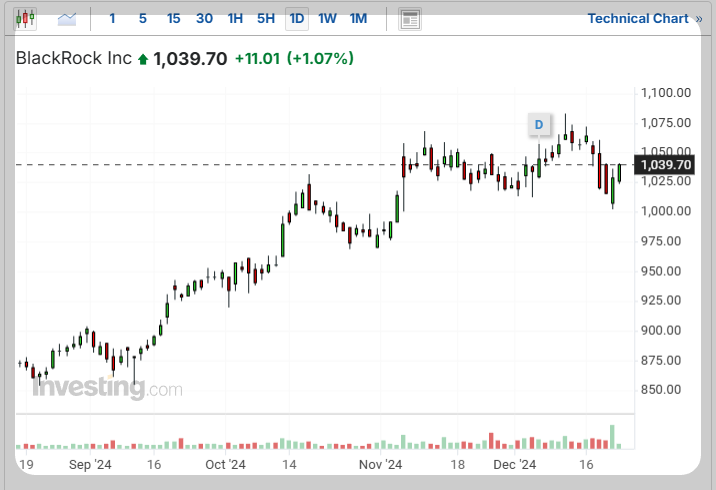Image resolution: width=716 pixels, height=490 pixels.
Task: Click the BlackRock Inc title
Action: click(74, 58)
